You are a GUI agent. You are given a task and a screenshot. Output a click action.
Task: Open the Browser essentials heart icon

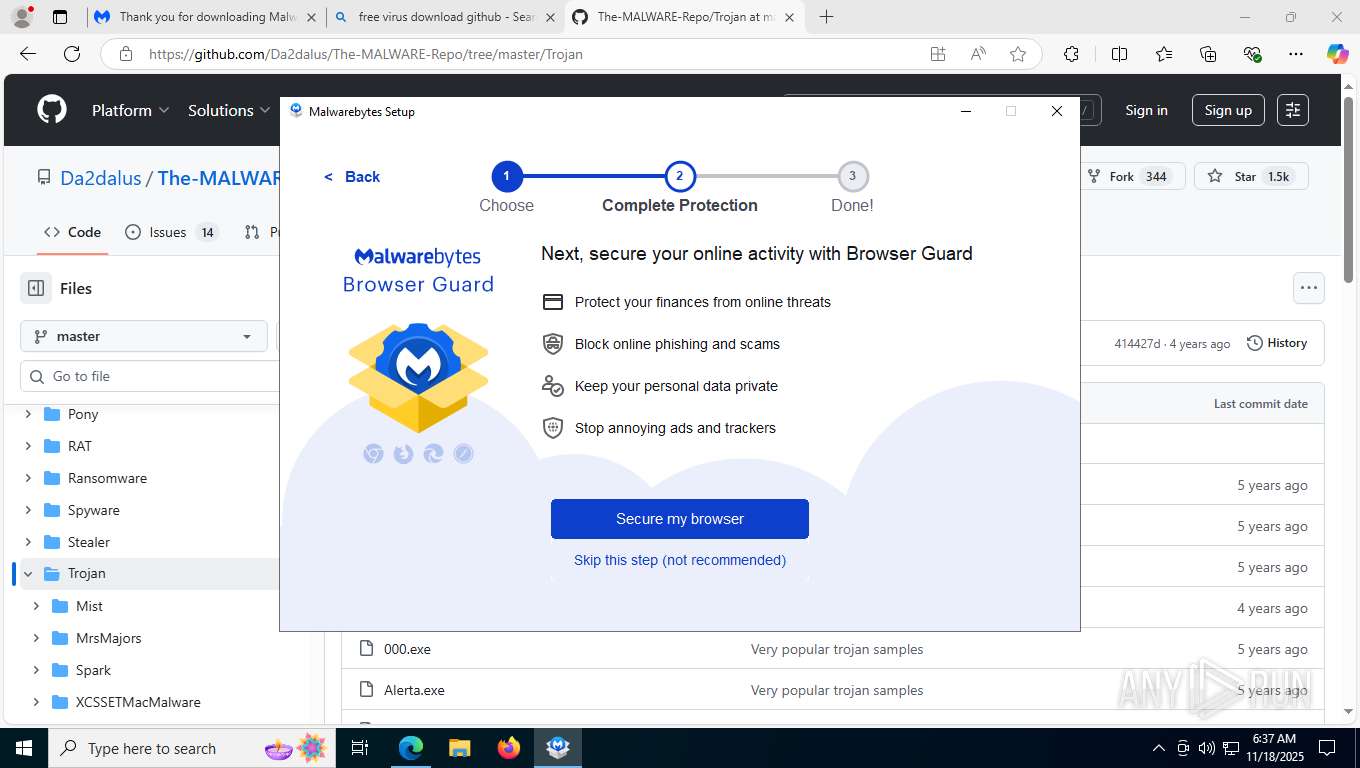coord(1252,54)
